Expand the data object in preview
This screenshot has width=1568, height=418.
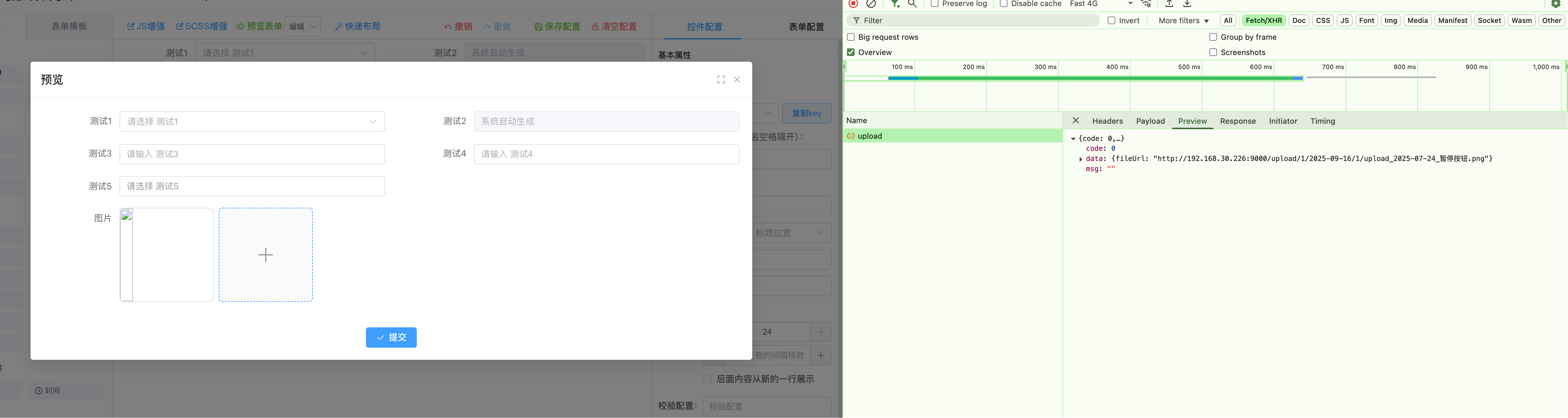point(1080,159)
